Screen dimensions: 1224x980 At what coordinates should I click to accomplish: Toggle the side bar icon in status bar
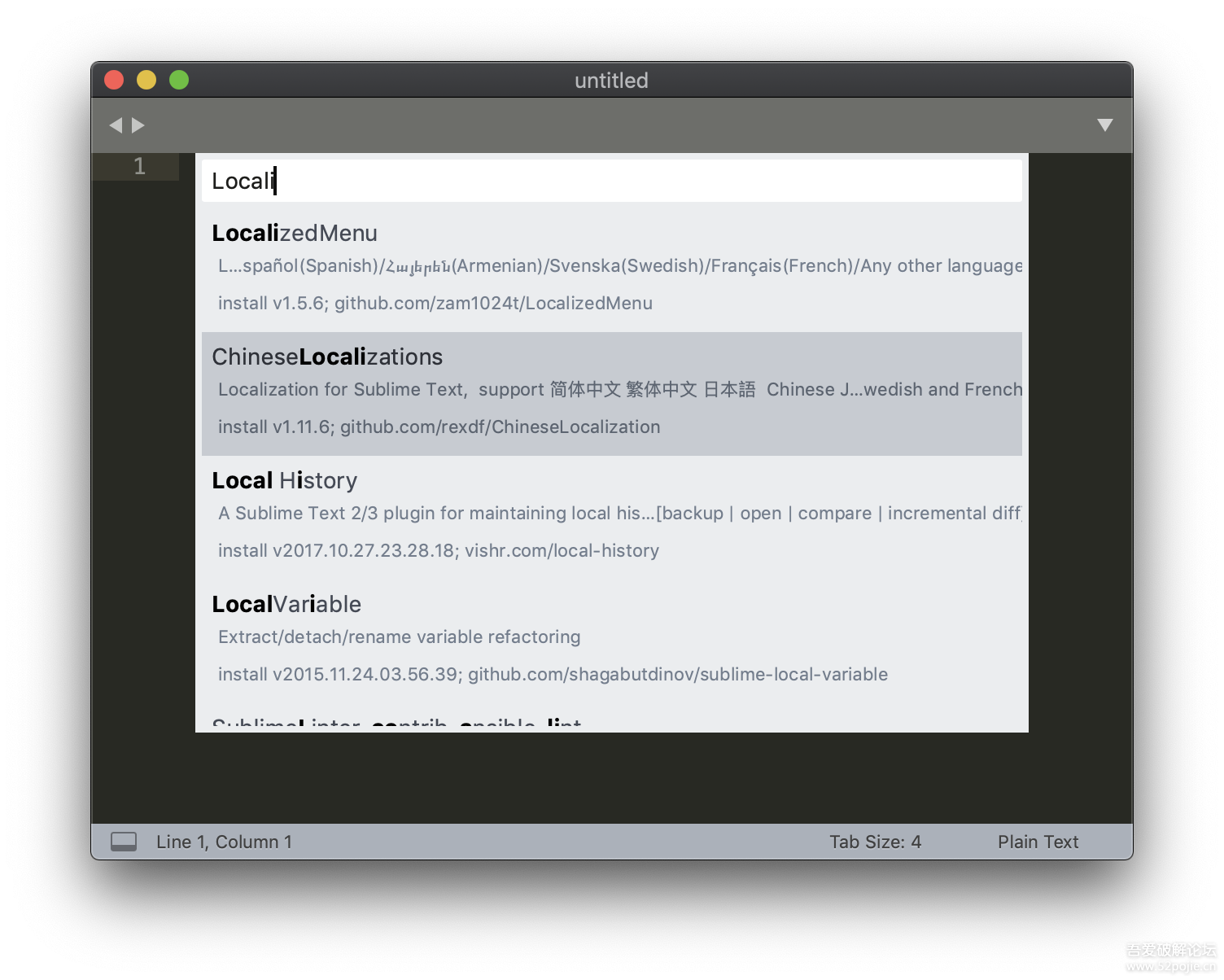pyautogui.click(x=124, y=842)
